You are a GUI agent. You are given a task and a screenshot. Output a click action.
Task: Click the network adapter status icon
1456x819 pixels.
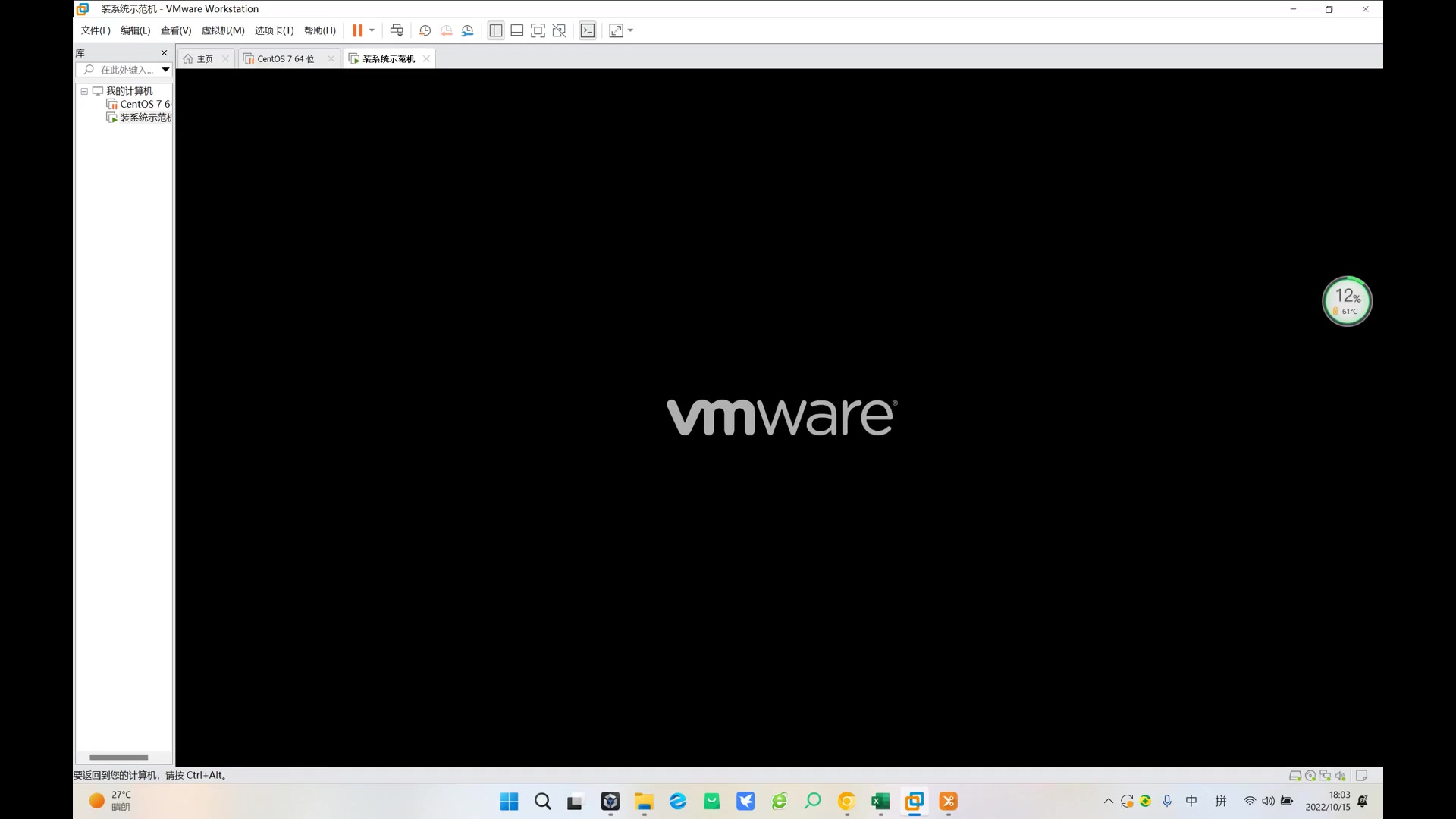click(1326, 776)
